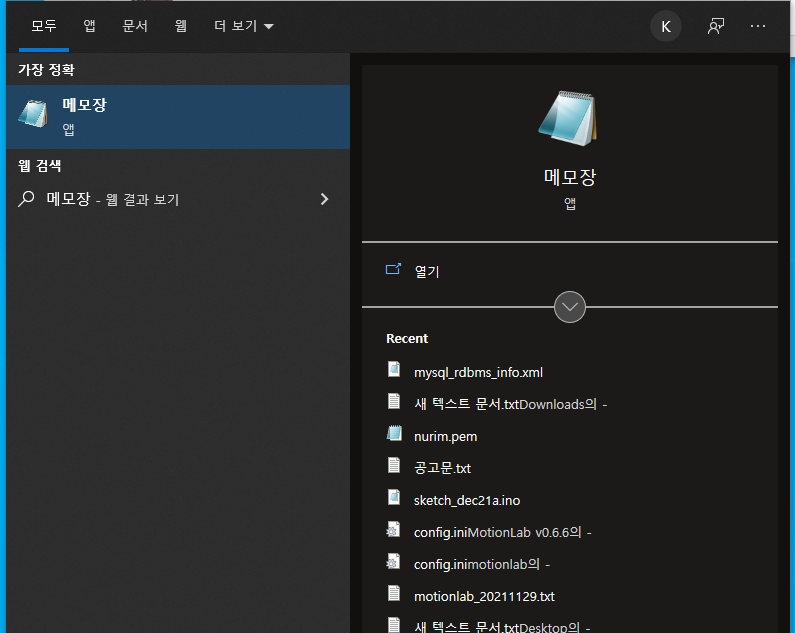
Task: Click the 메모장 title text in the preview pane
Action: (570, 177)
